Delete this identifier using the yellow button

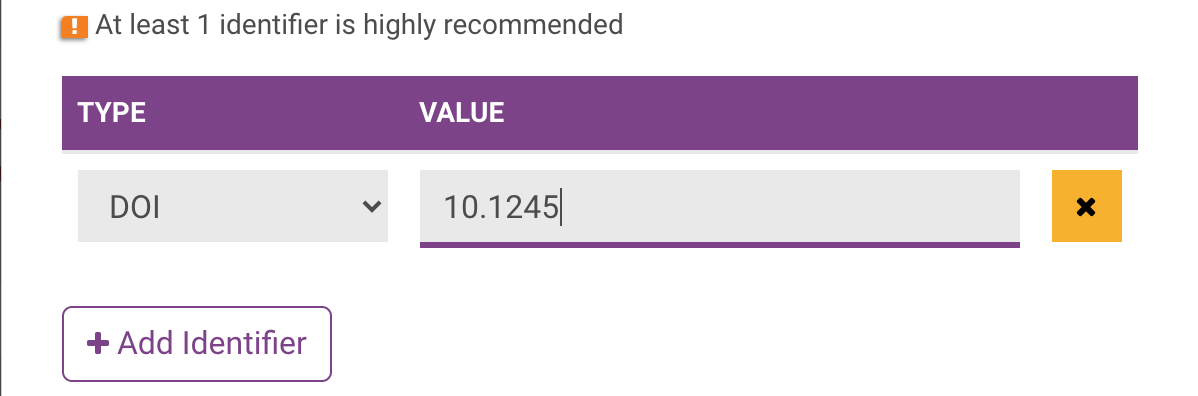pos(1086,206)
